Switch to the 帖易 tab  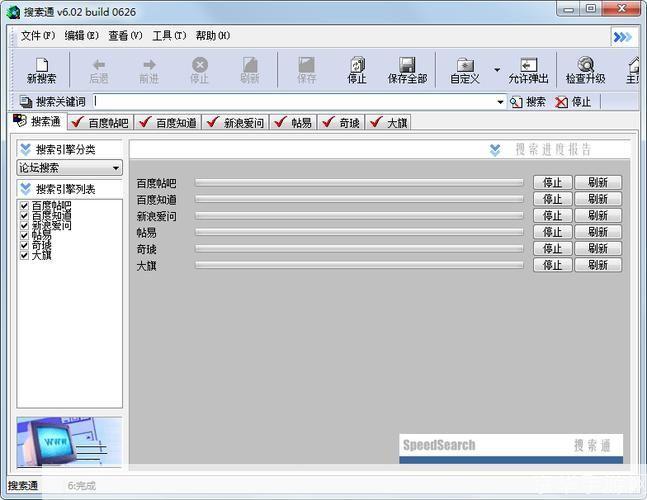[x=293, y=123]
